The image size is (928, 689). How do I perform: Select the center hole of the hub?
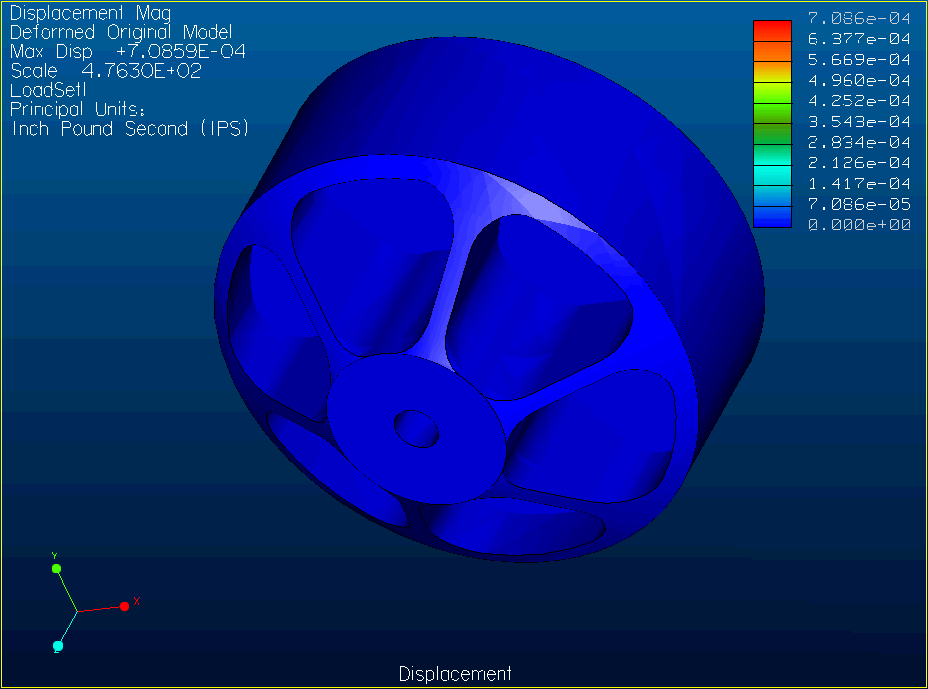(x=415, y=427)
